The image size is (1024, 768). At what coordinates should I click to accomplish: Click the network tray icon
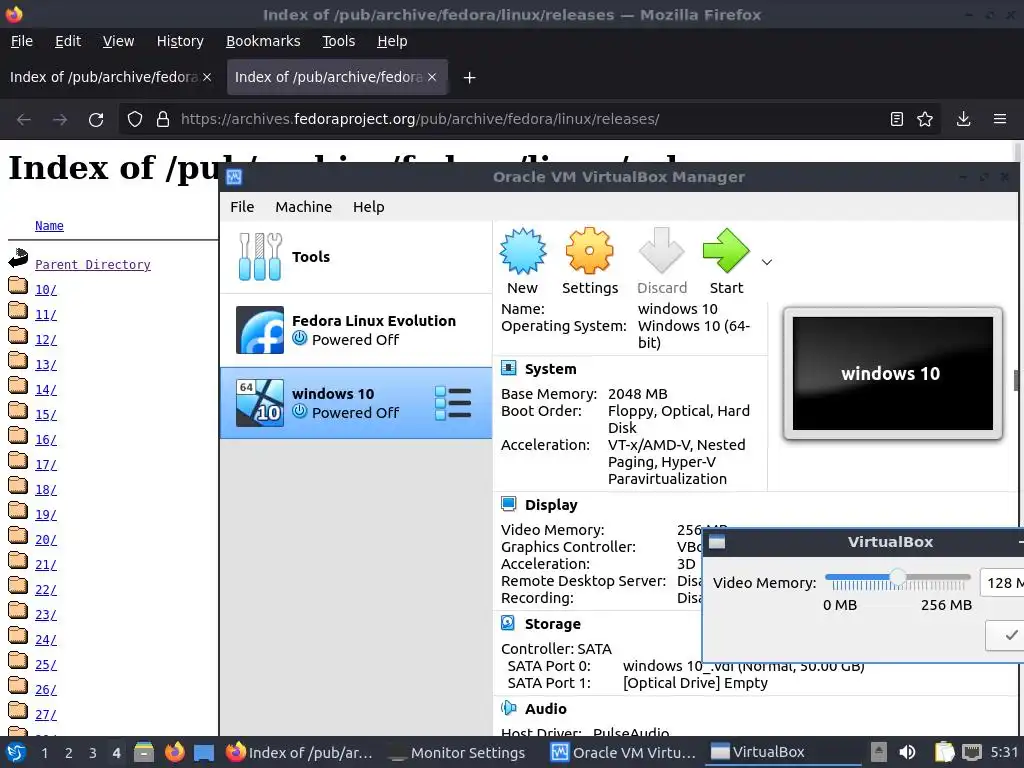972,752
